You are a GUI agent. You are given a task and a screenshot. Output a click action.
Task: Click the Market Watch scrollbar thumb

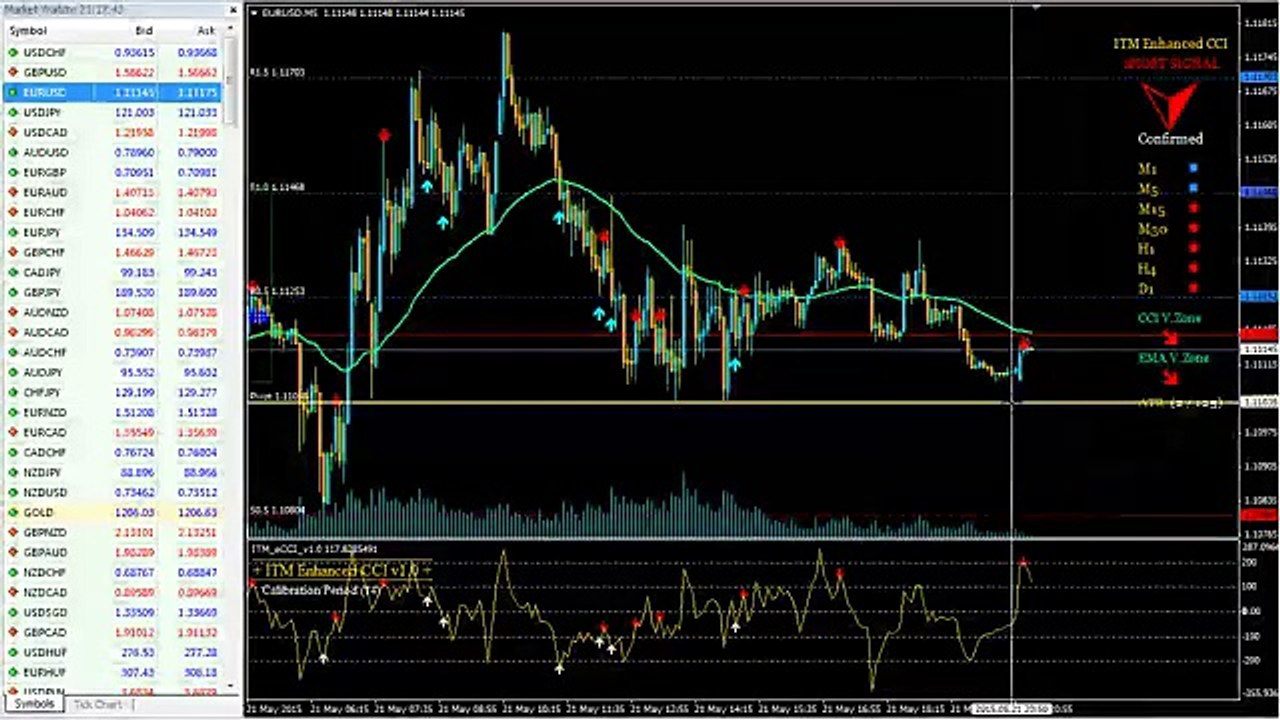(x=232, y=80)
